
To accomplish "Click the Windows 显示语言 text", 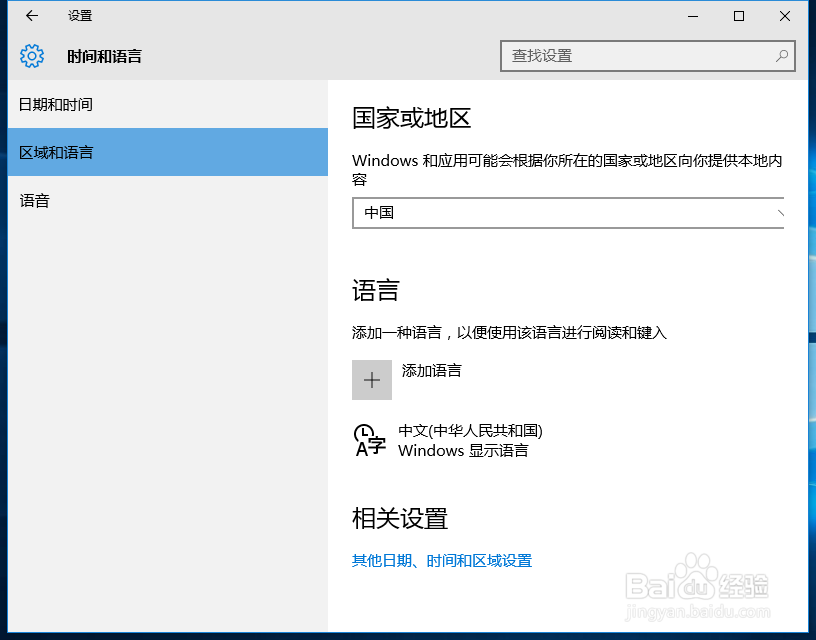I will click(463, 450).
